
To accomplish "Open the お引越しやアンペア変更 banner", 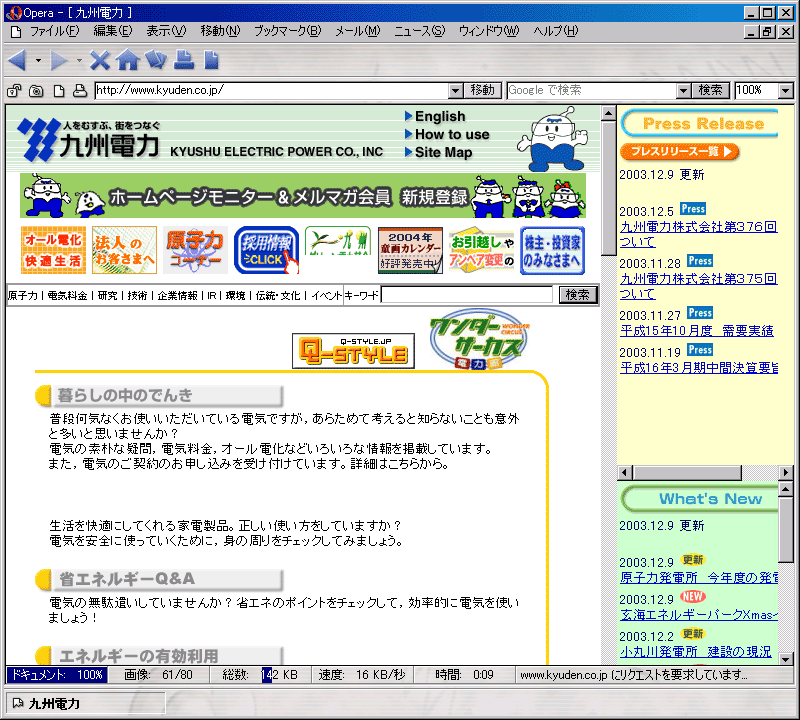I will [x=482, y=250].
